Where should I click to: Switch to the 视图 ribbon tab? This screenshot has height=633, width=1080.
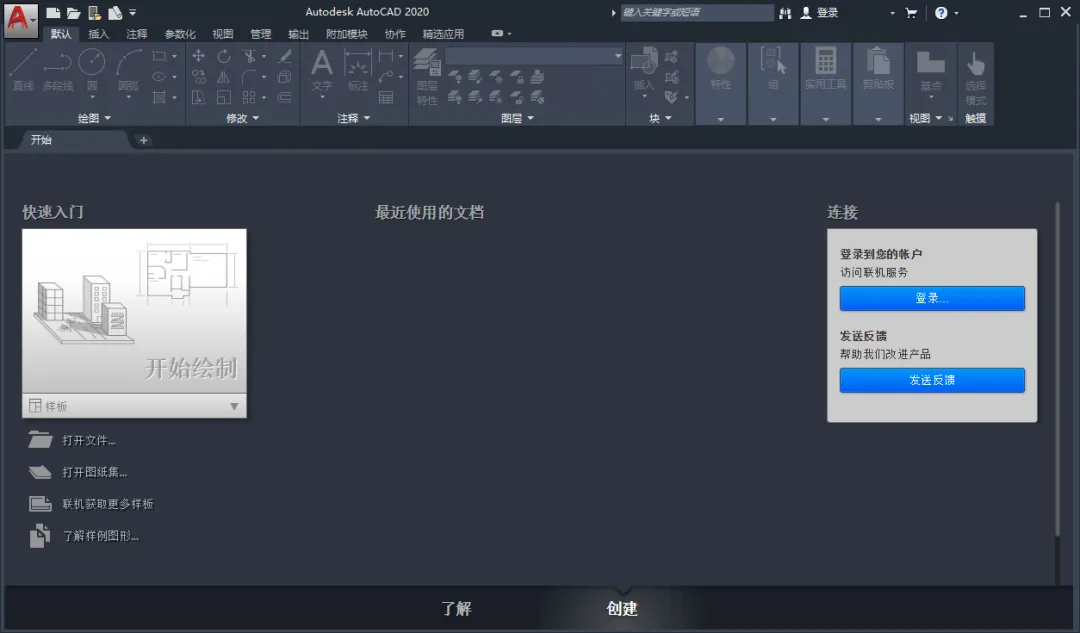click(x=222, y=34)
